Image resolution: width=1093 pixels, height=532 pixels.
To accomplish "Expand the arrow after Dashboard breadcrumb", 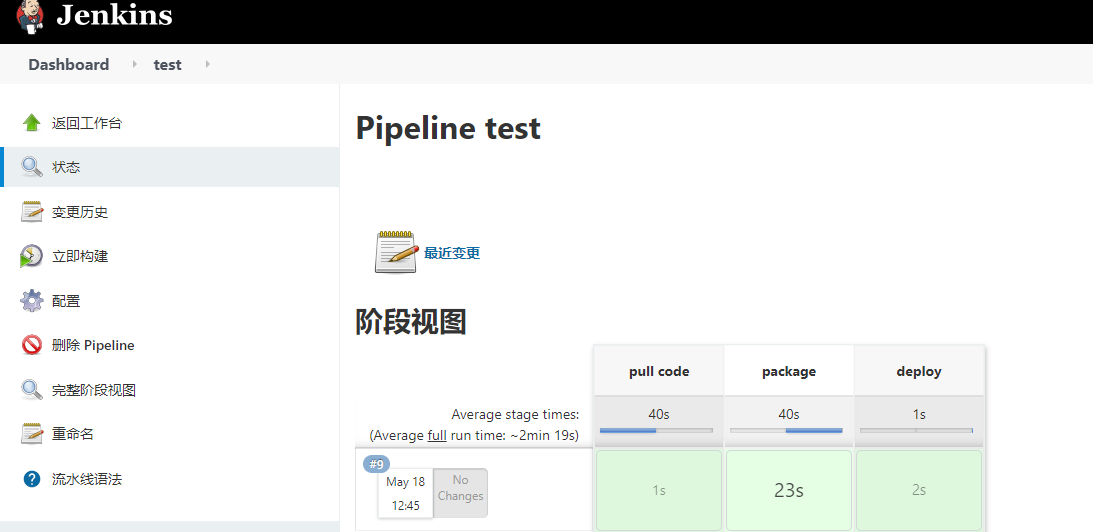I will [134, 65].
